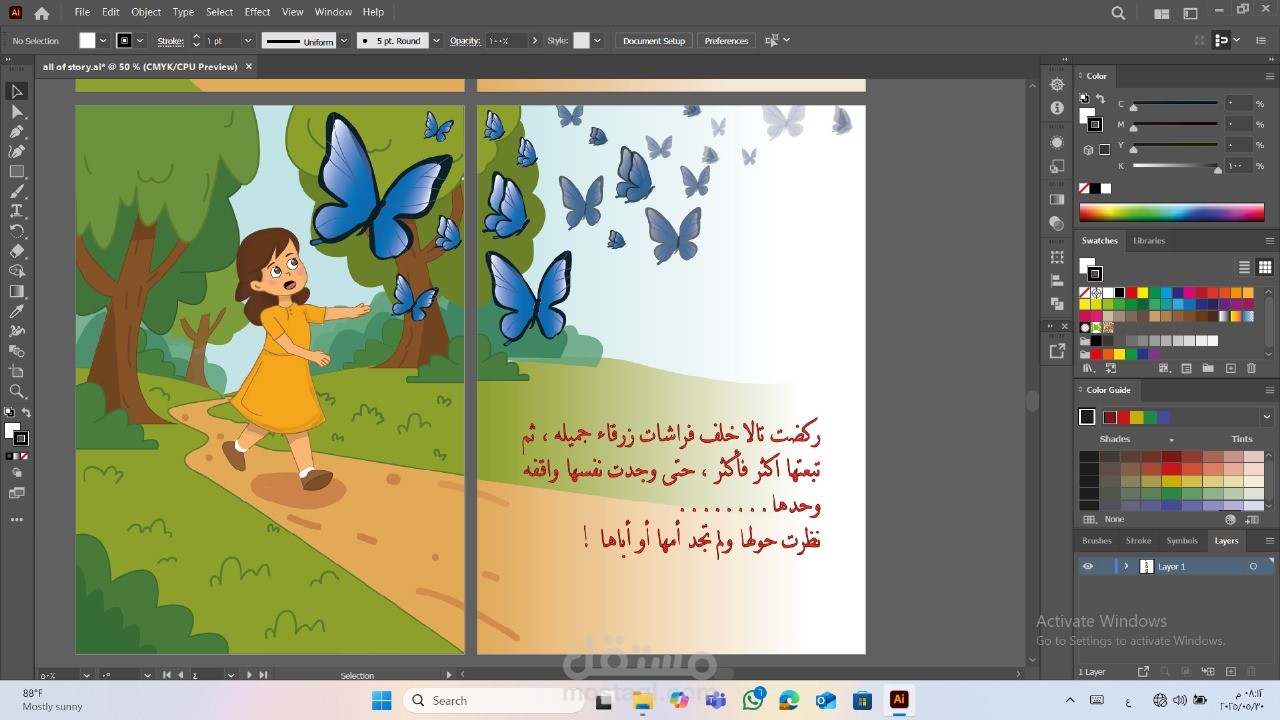
Task: Click the Document Setup button
Action: point(654,41)
